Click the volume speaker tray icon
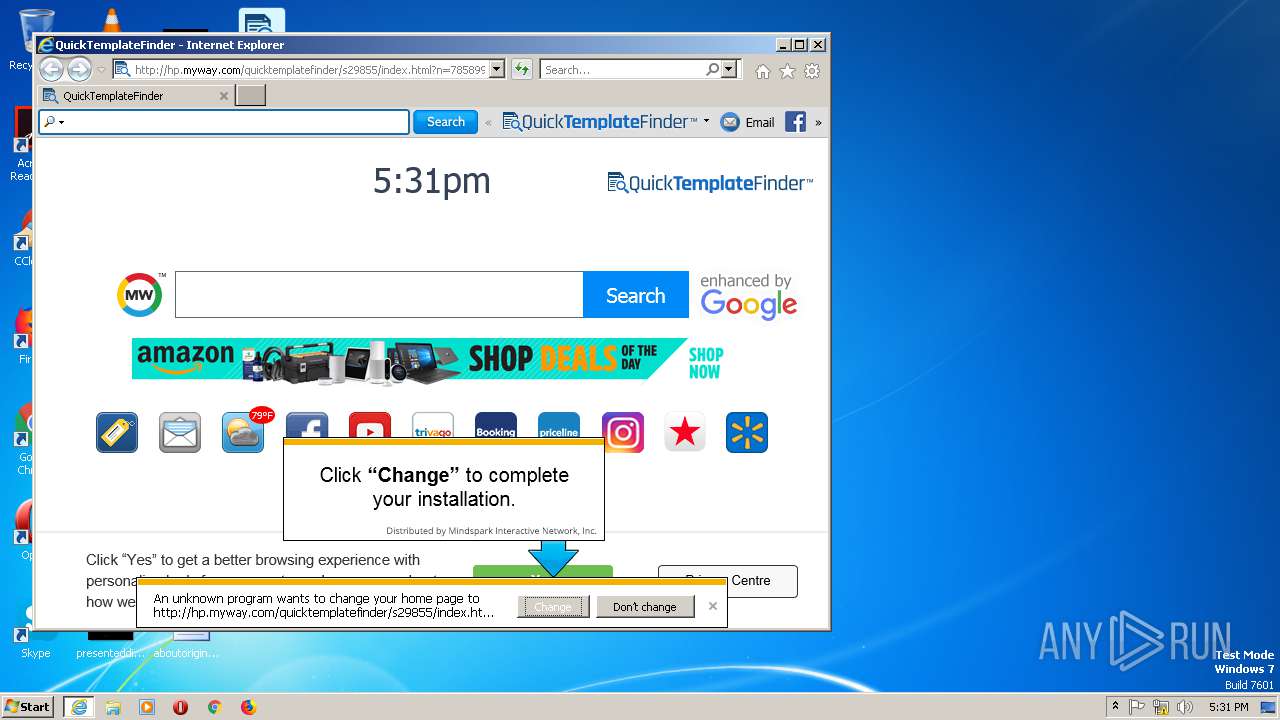The height and width of the screenshot is (720, 1280). [x=1185, y=707]
